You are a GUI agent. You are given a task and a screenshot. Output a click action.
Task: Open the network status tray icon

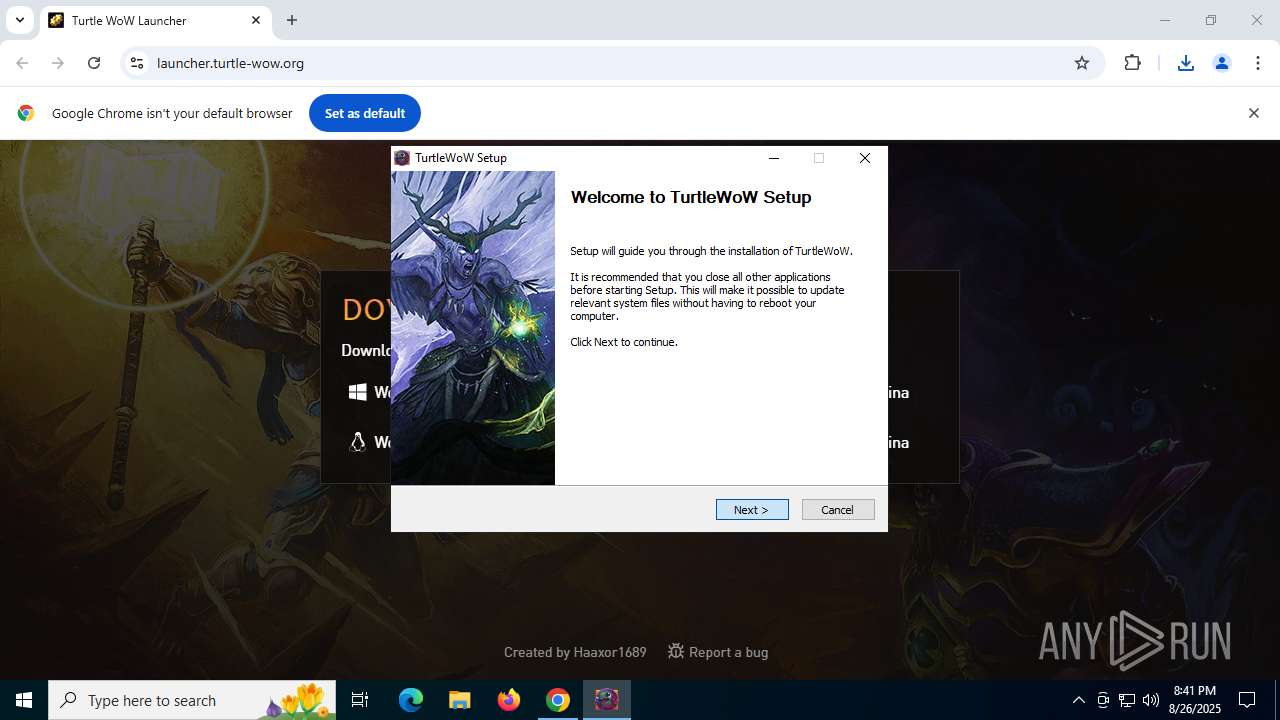coord(1127,700)
